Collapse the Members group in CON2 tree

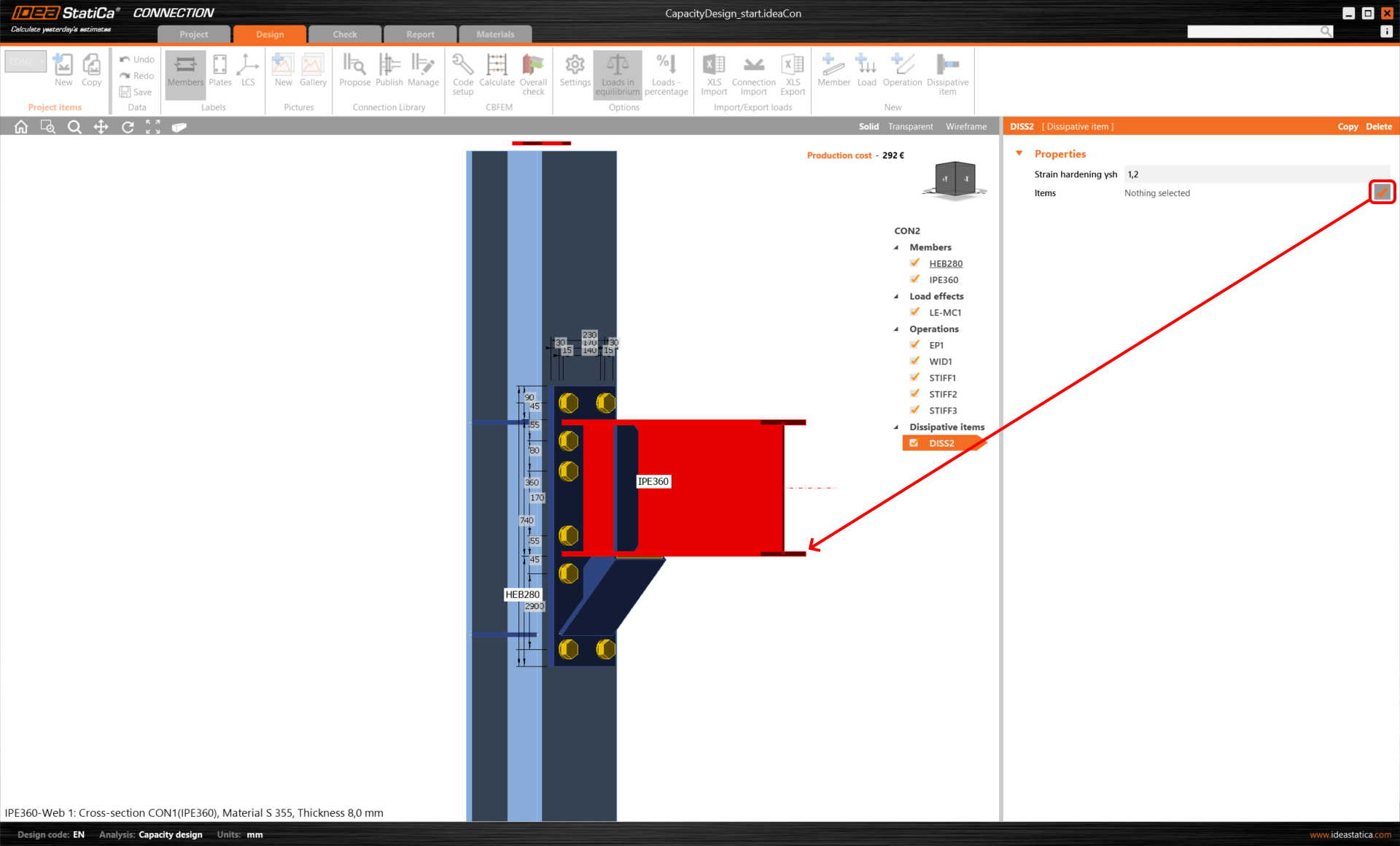(x=896, y=247)
